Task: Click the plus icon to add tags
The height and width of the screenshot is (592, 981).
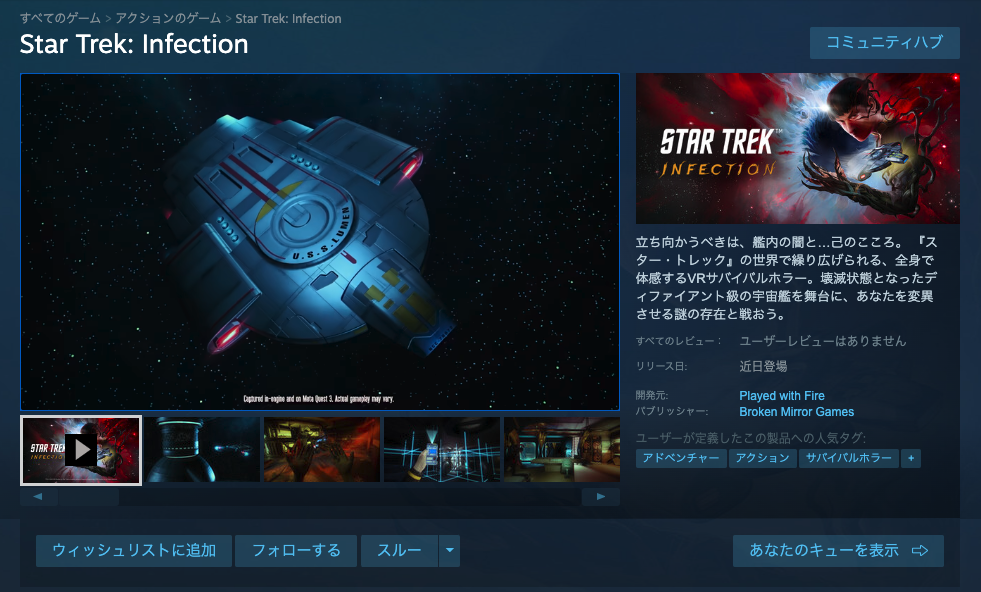Action: (x=911, y=458)
